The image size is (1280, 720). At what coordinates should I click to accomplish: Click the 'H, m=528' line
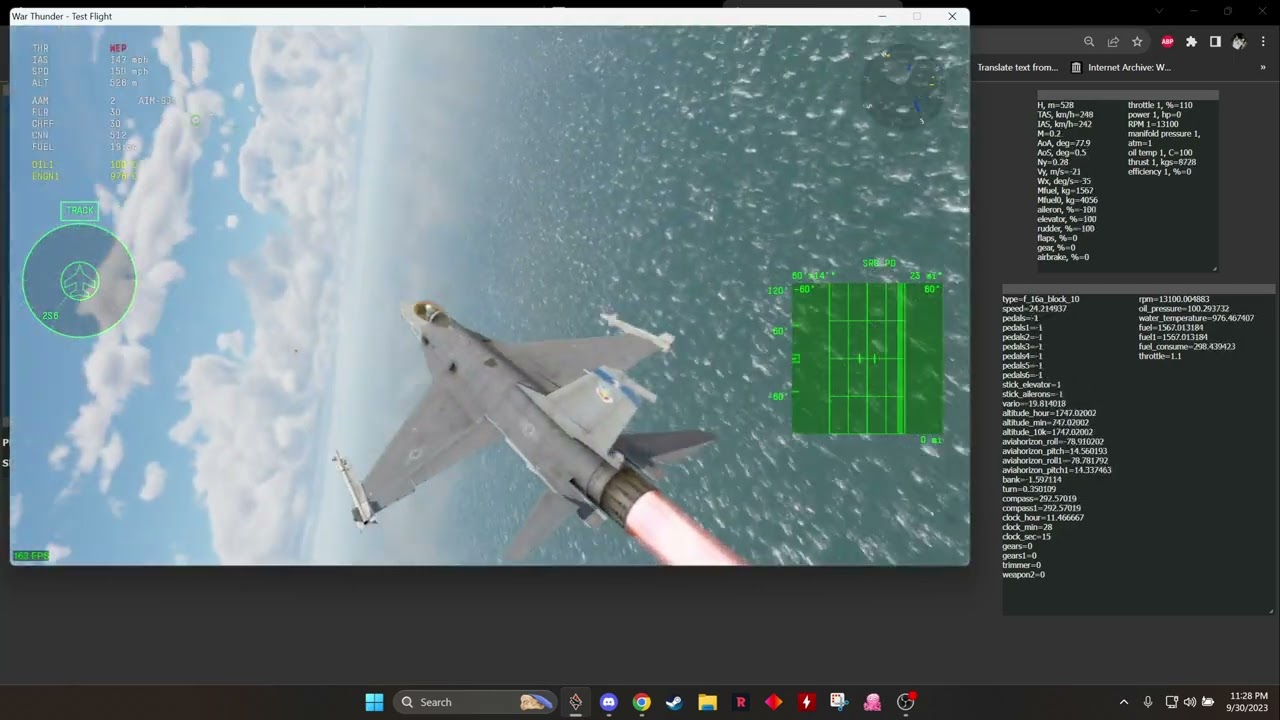click(1055, 105)
